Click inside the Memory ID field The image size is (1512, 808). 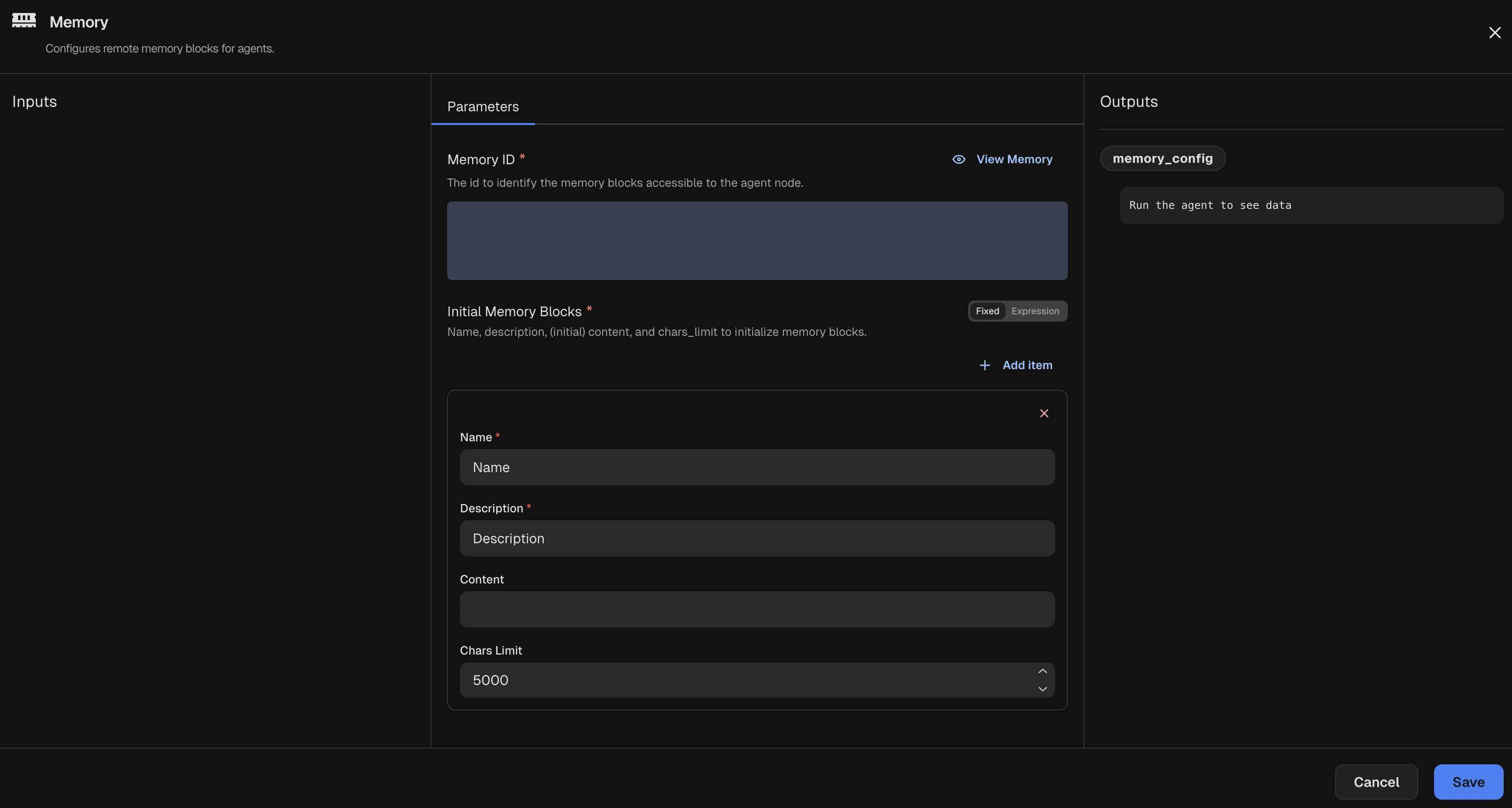[756, 241]
